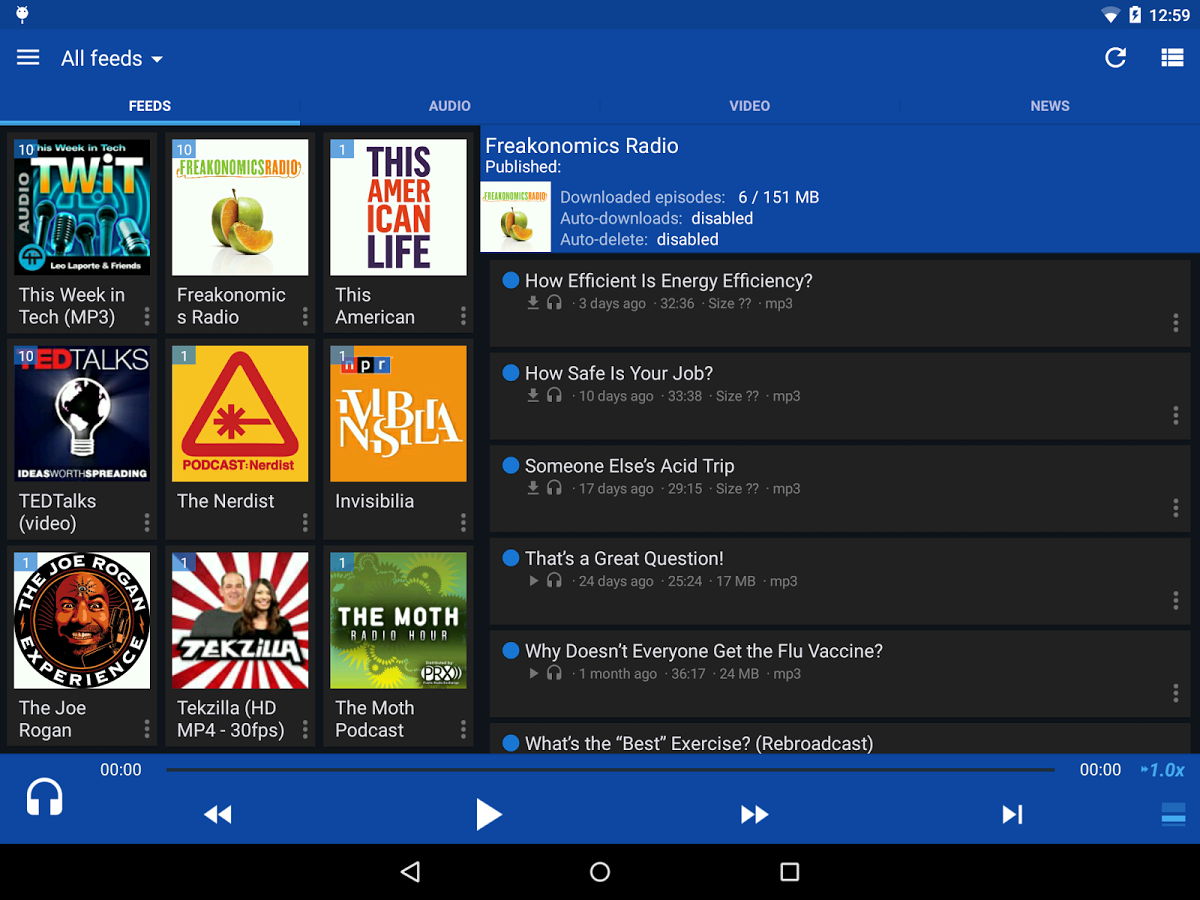This screenshot has width=1200, height=900.
Task: Open episode Why Doesn't Everyone Get the Flu Vaccine?
Action: (840, 673)
